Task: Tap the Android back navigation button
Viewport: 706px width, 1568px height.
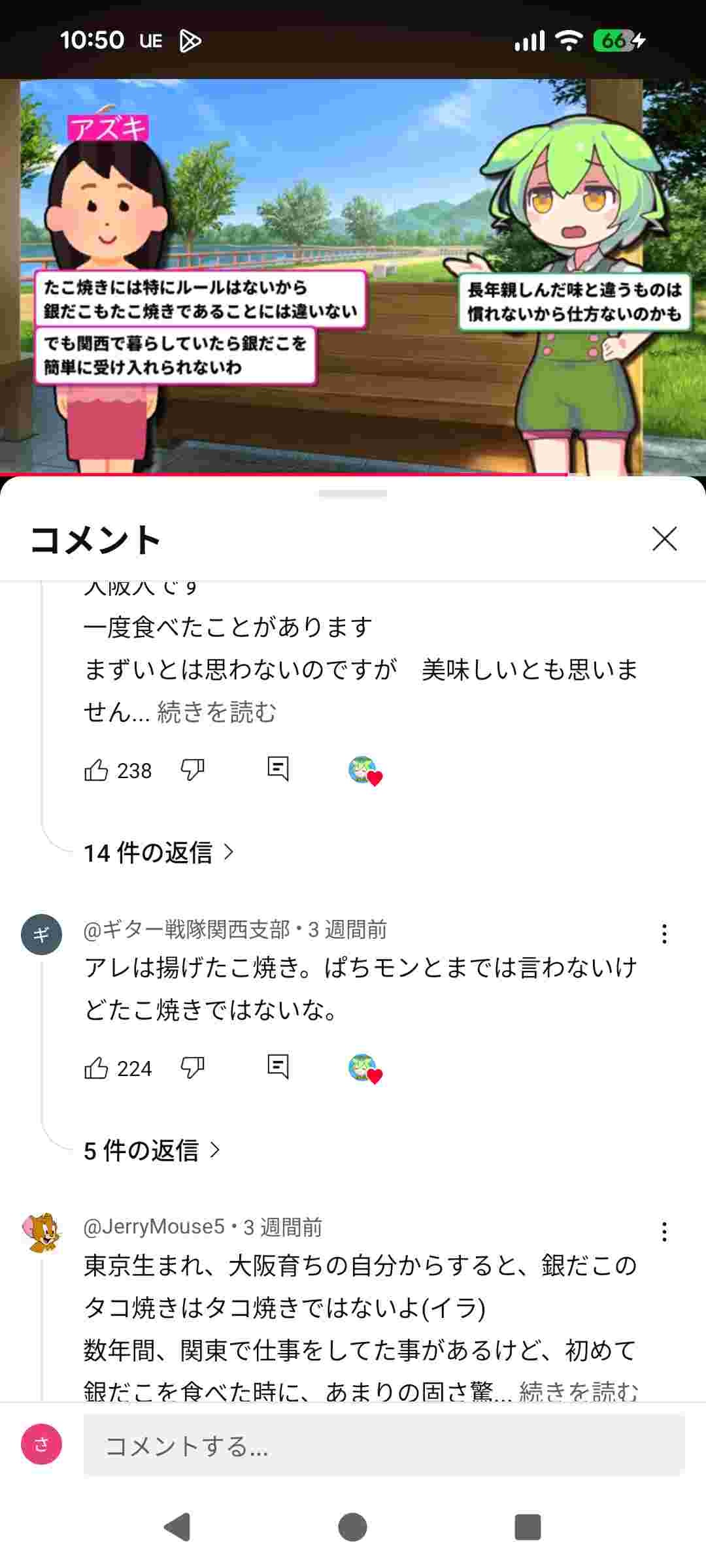Action: 177,1527
